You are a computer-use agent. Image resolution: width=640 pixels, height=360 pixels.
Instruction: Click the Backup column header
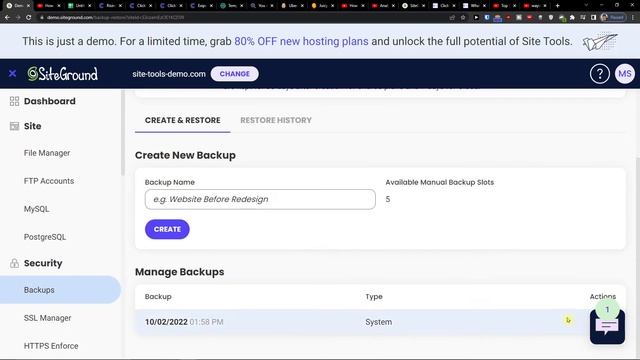158,297
